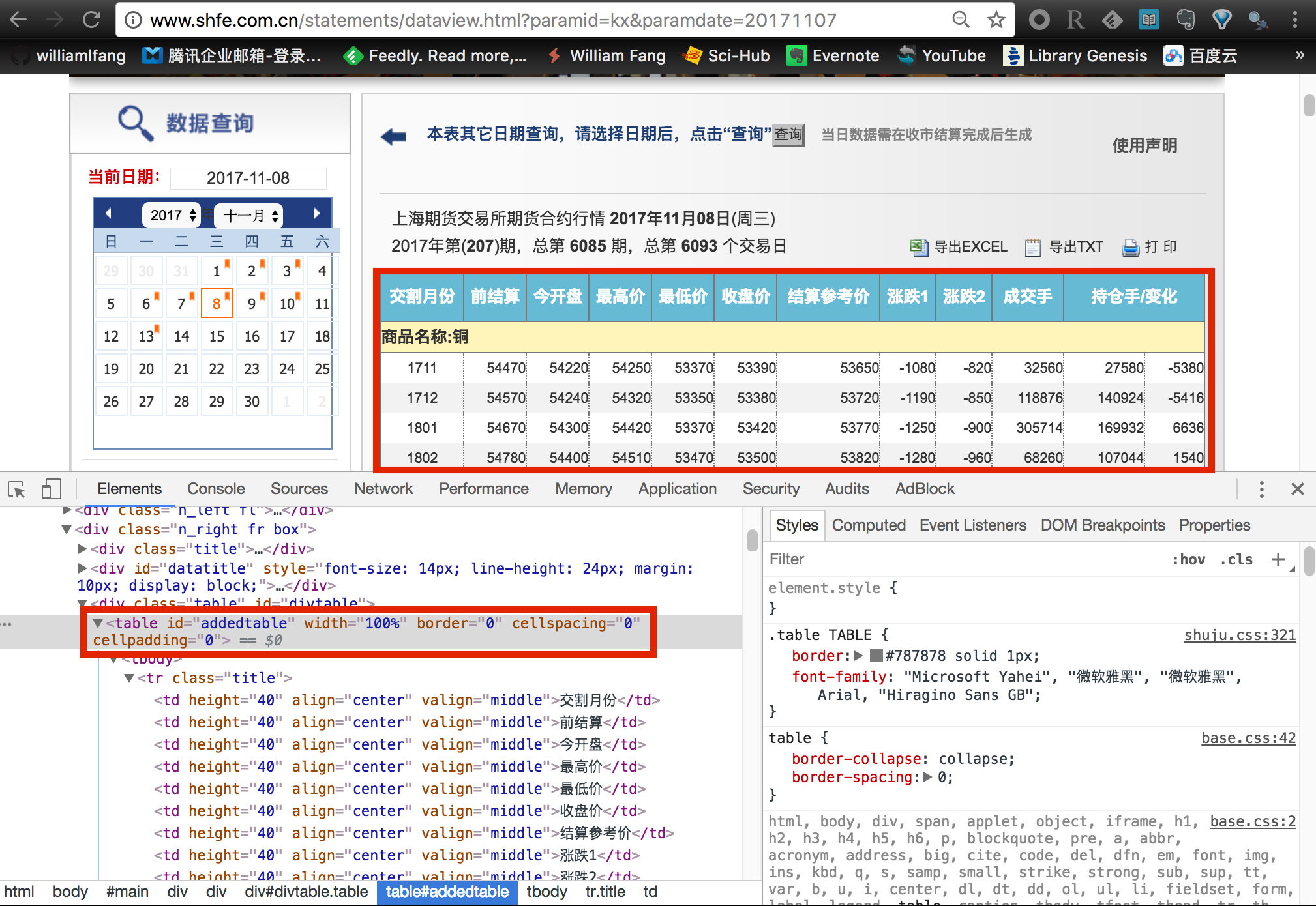Toggle the .cls class editor
Viewport: 1316px width, 906px height.
(x=1236, y=559)
